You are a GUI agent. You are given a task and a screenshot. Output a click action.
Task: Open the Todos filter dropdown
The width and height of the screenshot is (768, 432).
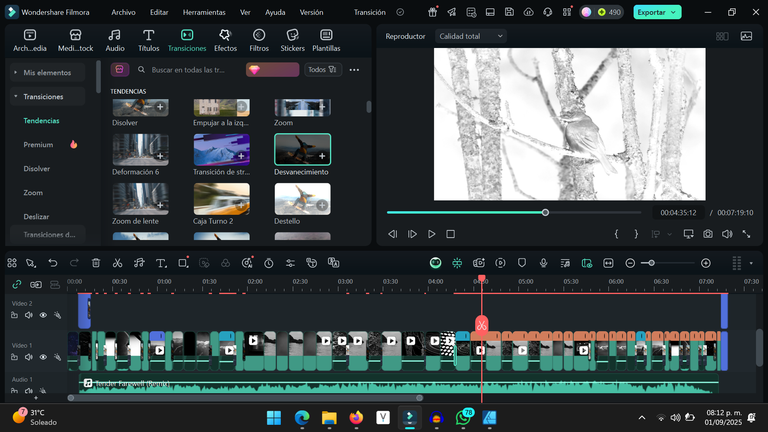322,70
